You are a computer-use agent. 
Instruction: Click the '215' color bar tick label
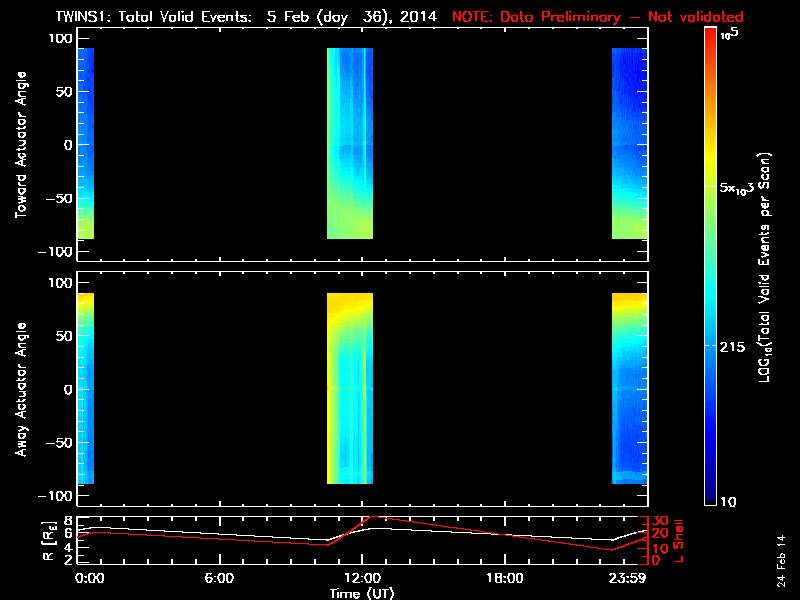click(735, 346)
